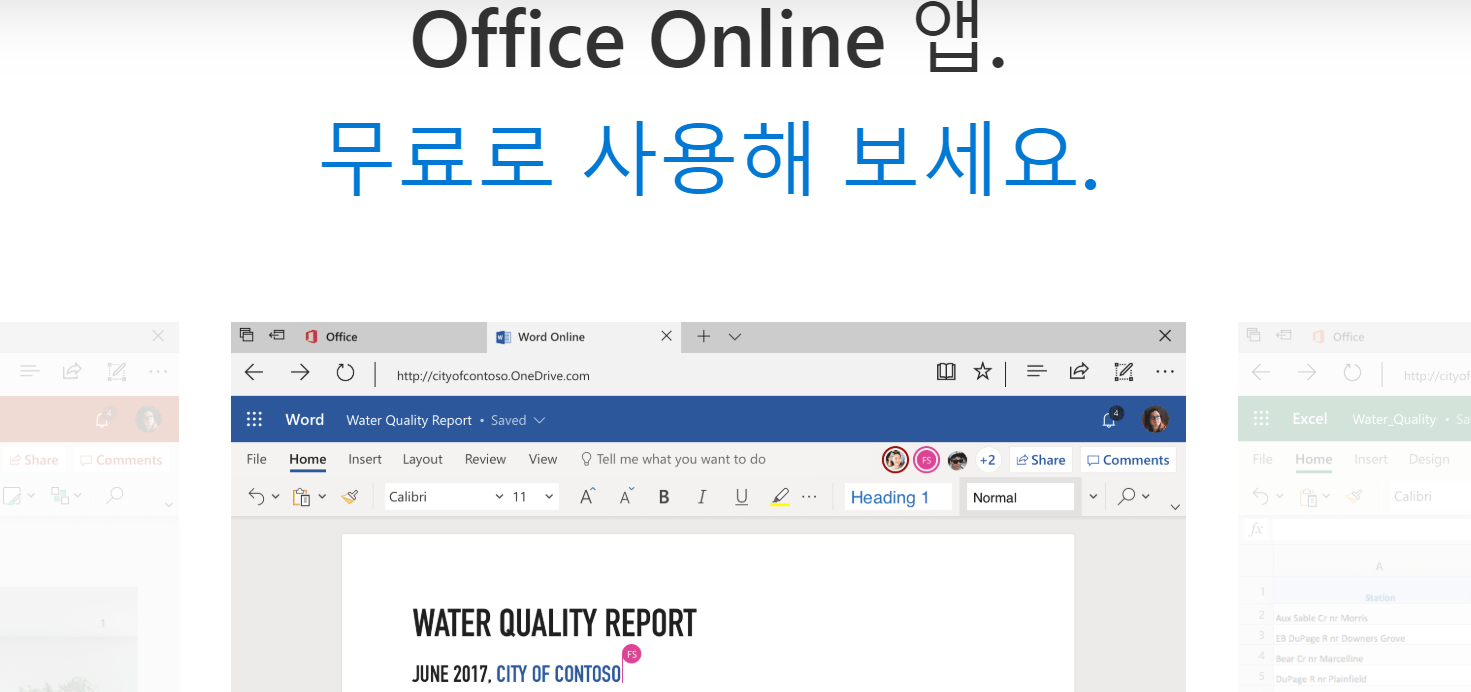The image size is (1471, 692).
Task: Click the red-ringed collaborator avatar
Action: [x=895, y=460]
